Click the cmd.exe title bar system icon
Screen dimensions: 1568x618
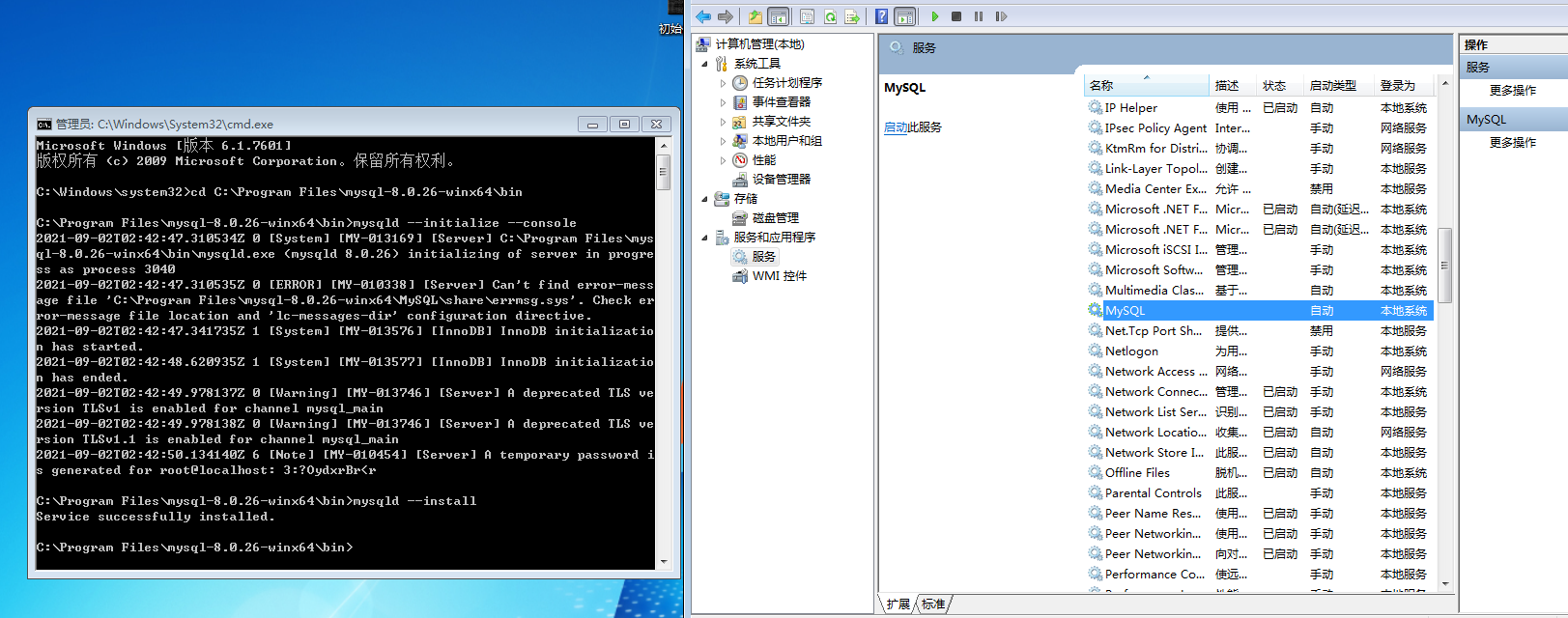[x=43, y=125]
